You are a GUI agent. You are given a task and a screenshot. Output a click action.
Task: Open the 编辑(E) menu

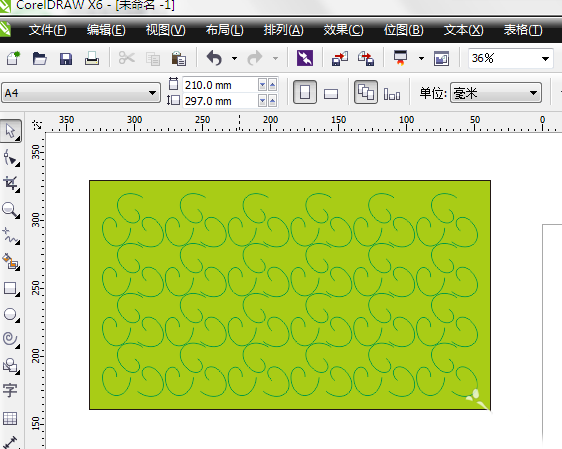[x=106, y=30]
